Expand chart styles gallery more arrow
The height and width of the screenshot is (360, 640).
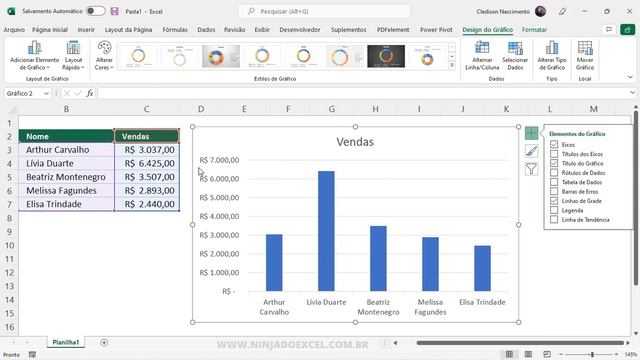tap(452, 65)
